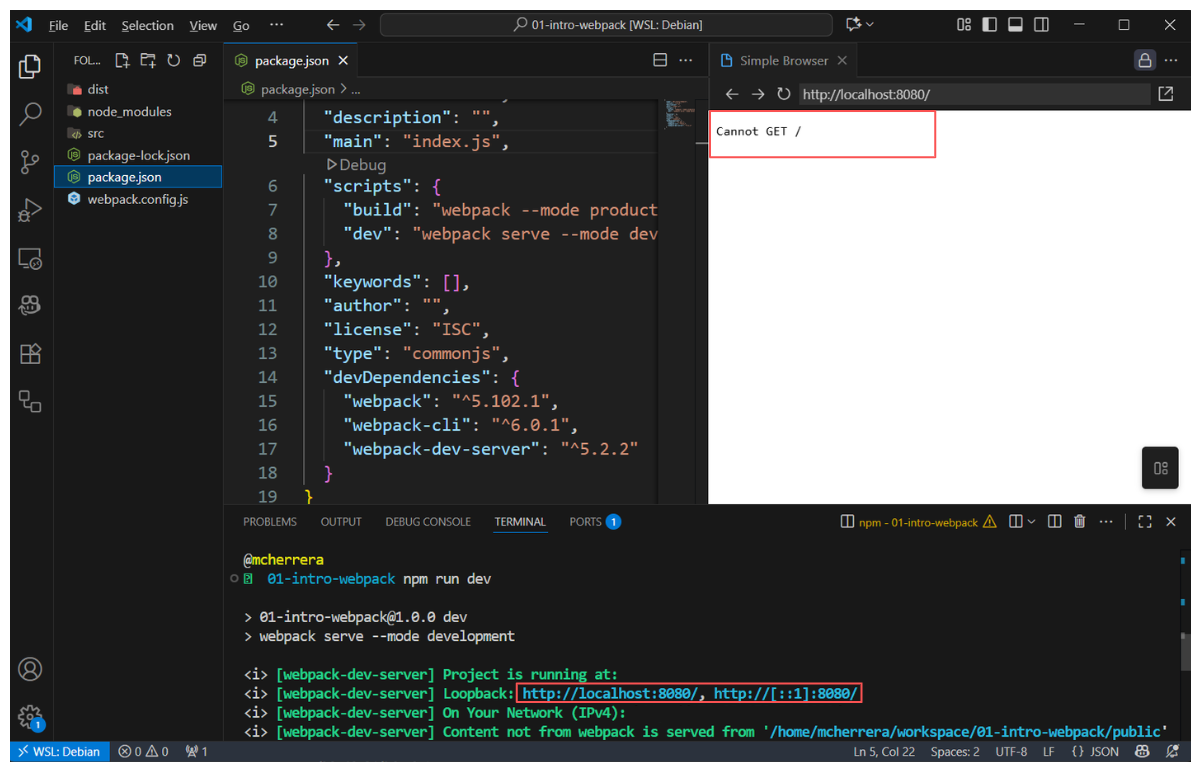Screen dimensions: 1201x771
Task: Open the Selection menu
Action: tap(147, 25)
